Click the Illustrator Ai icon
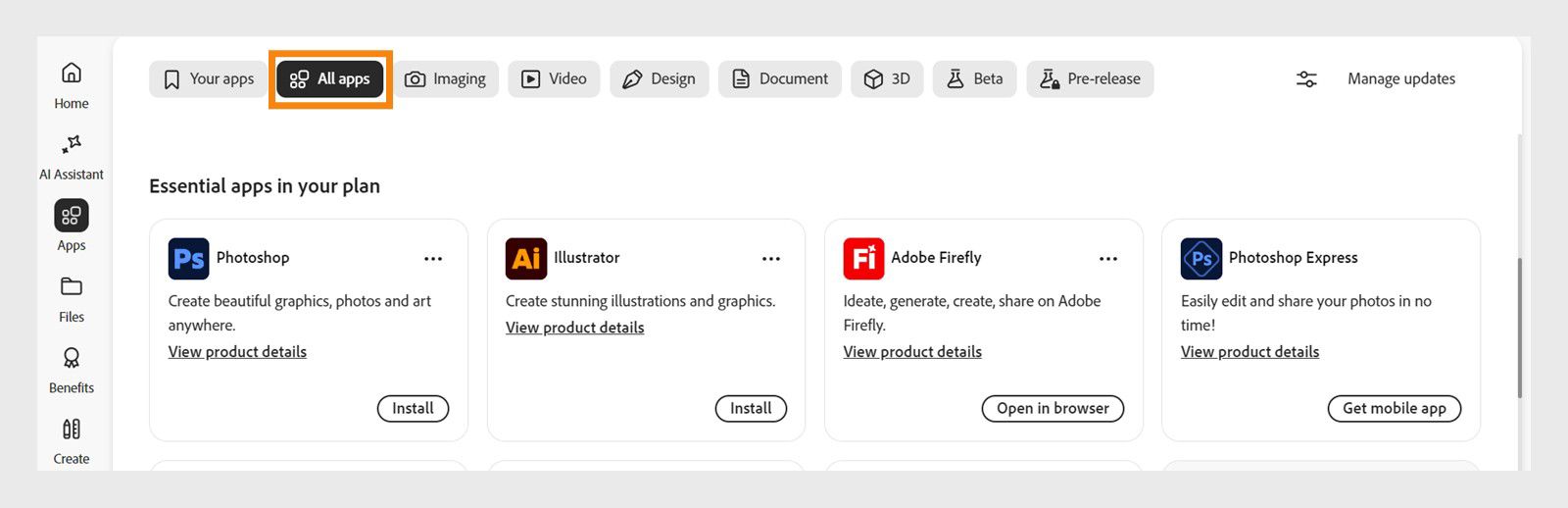Viewport: 1568px width, 508px height. coord(526,259)
